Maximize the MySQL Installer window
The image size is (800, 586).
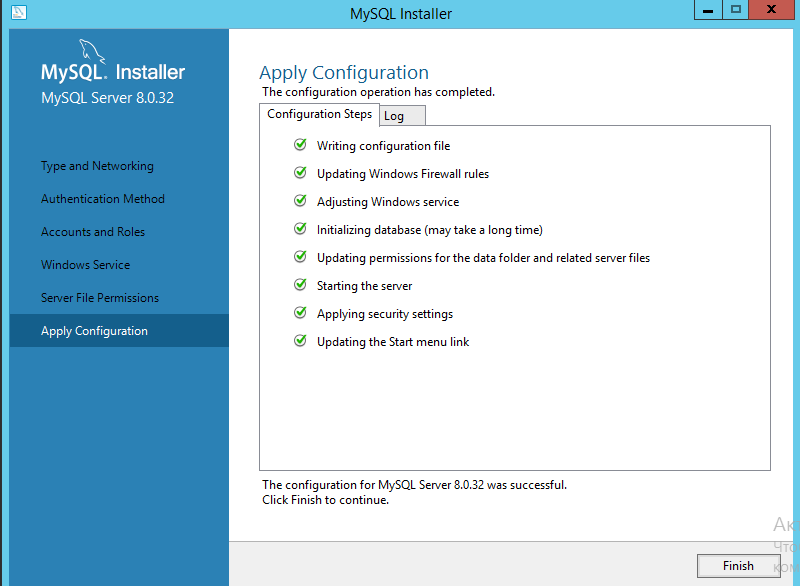point(735,10)
